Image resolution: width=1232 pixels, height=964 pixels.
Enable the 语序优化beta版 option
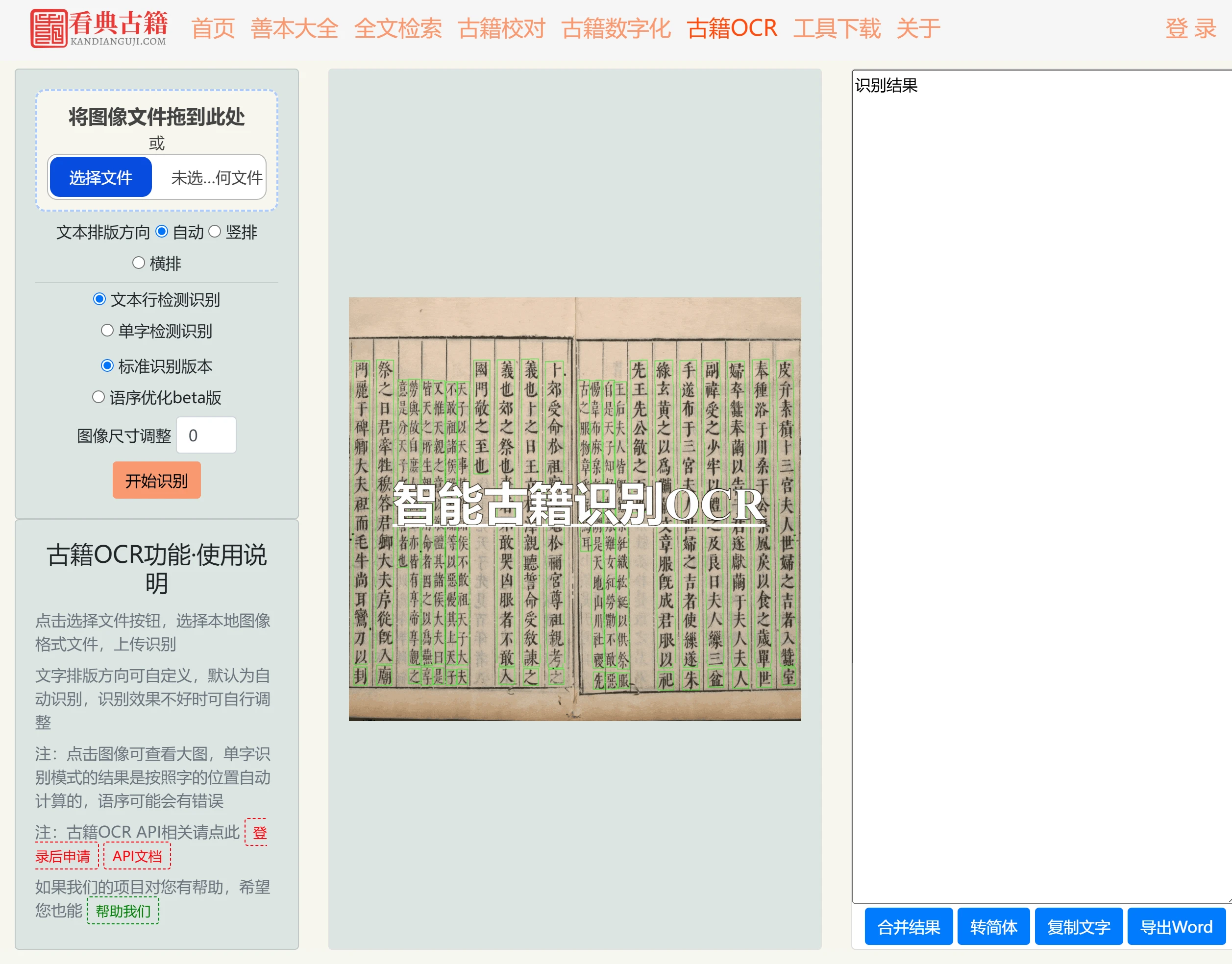point(99,397)
